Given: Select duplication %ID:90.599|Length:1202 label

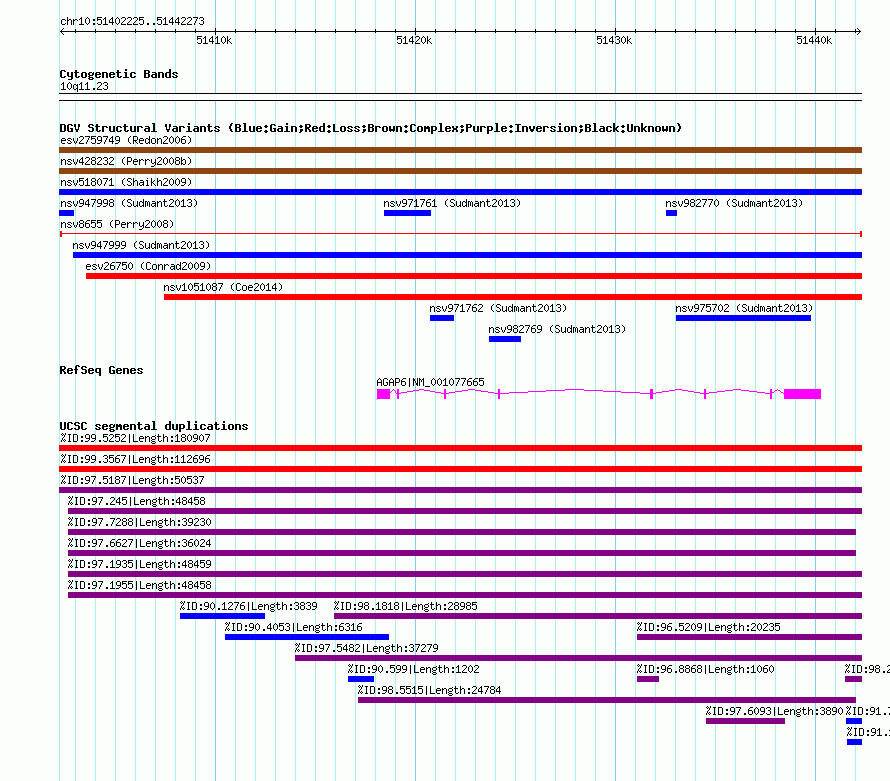Looking at the screenshot, I should click(x=414, y=669).
